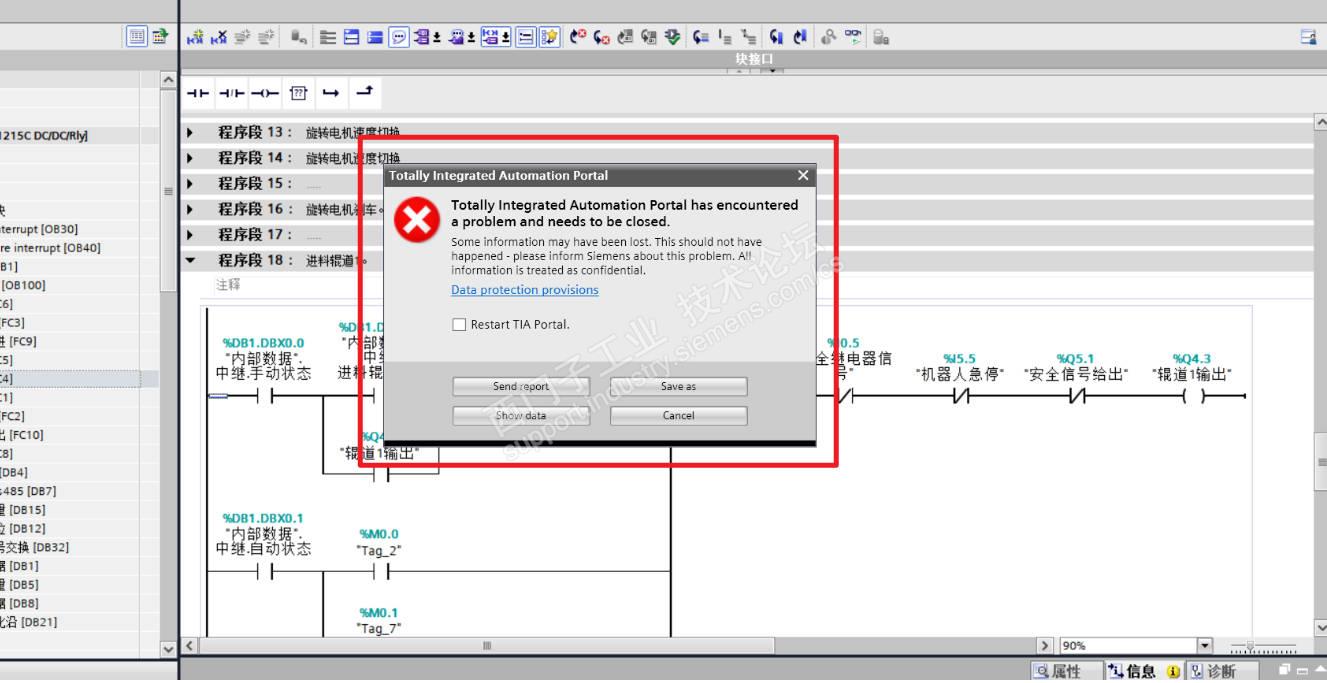The width and height of the screenshot is (1327, 683).
Task: Click the download arrow toolbar icon
Action: 673,37
